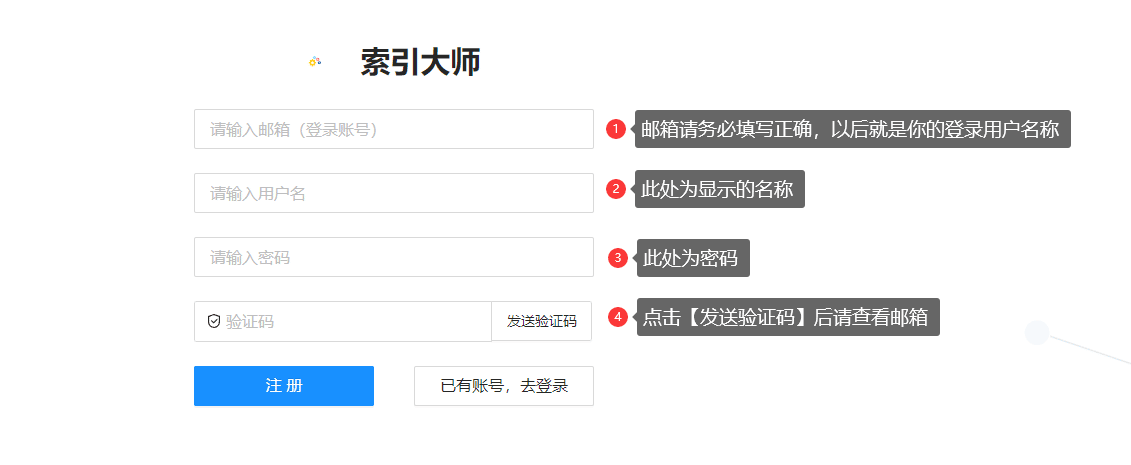This screenshot has width=1131, height=465.
Task: Click red numbered badge 2
Action: tap(615, 189)
